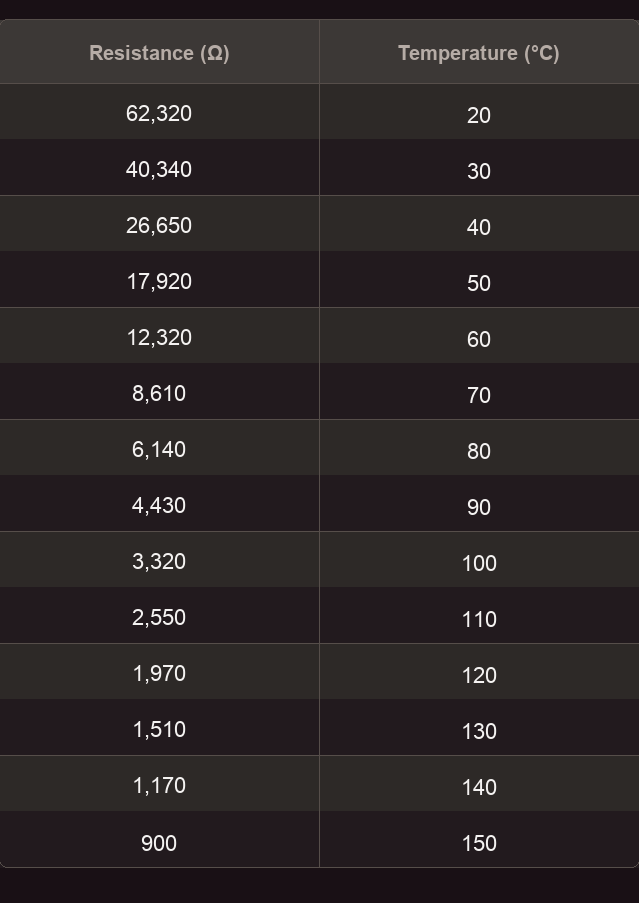The width and height of the screenshot is (639, 904).
Task: Click the temperature value 150
Action: [x=479, y=843]
